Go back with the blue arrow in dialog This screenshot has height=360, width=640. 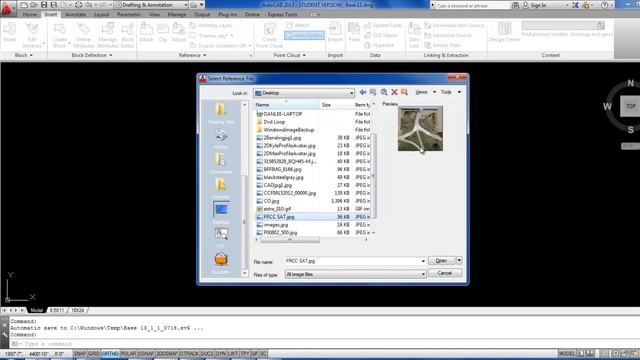[x=362, y=92]
